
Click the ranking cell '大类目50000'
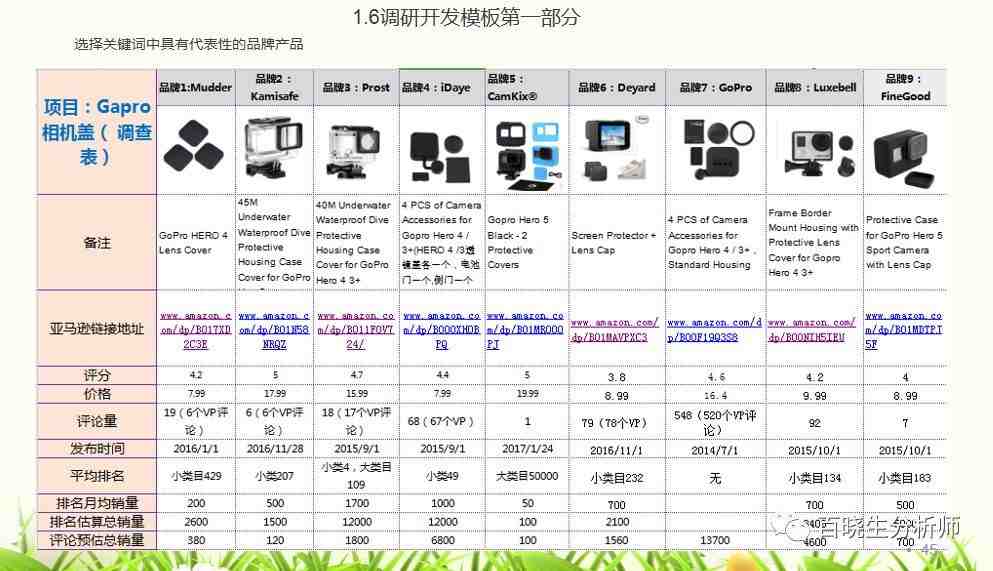pyautogui.click(x=527, y=475)
